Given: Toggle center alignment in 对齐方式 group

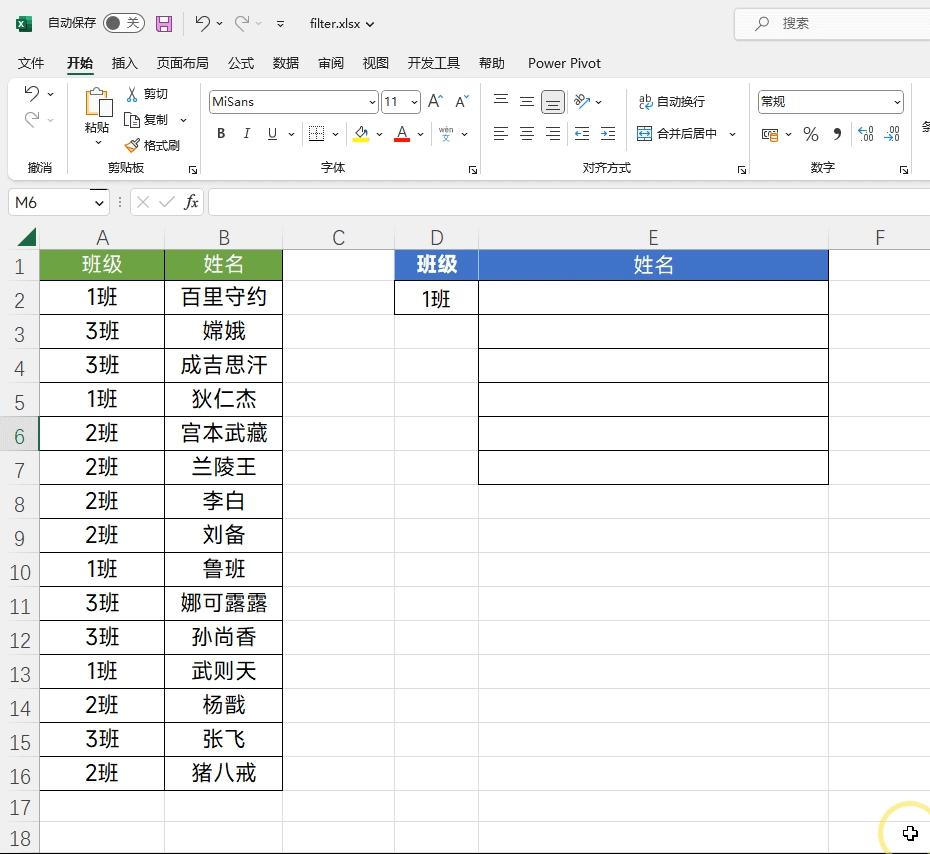Looking at the screenshot, I should [526, 133].
